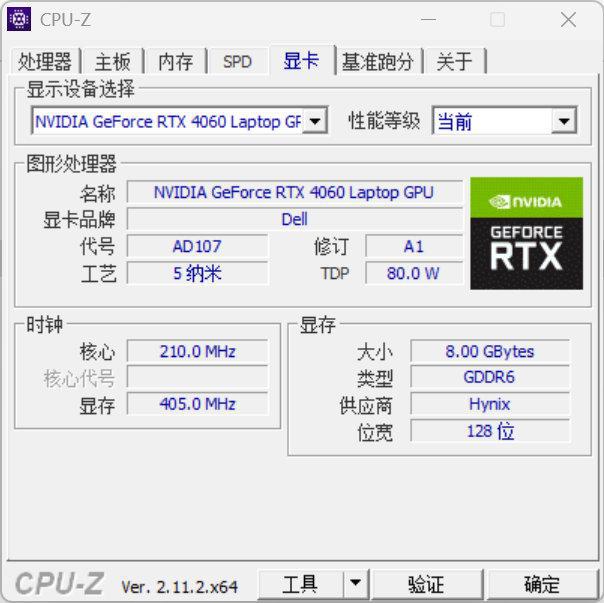This screenshot has width=604, height=603.
Task: Click the 确定 button
Action: point(542,583)
